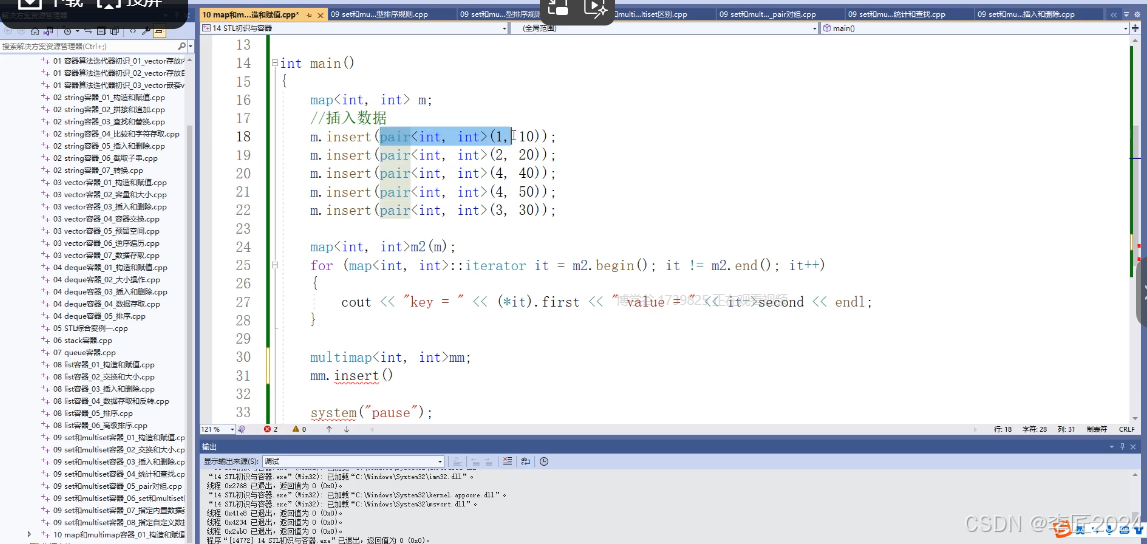Click the Solution Explorer search input field
This screenshot has width=1147, height=544.
(x=89, y=46)
